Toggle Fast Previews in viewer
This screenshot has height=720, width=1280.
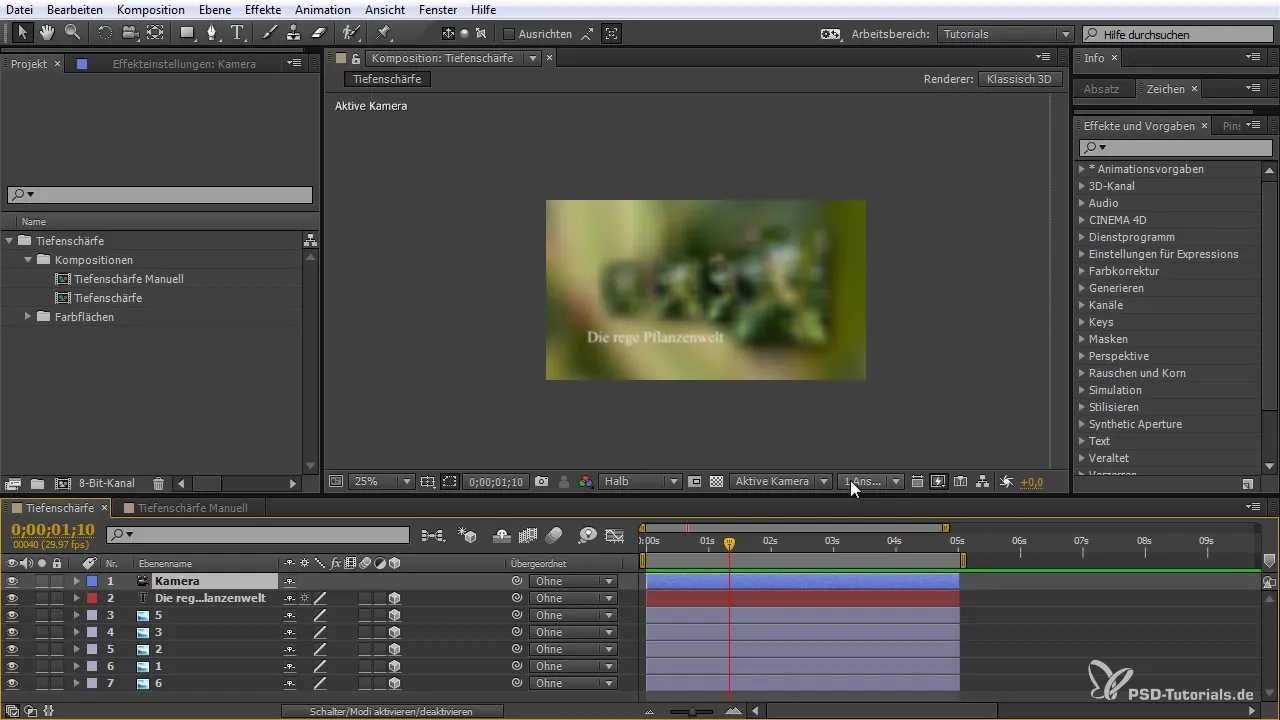pos(938,481)
